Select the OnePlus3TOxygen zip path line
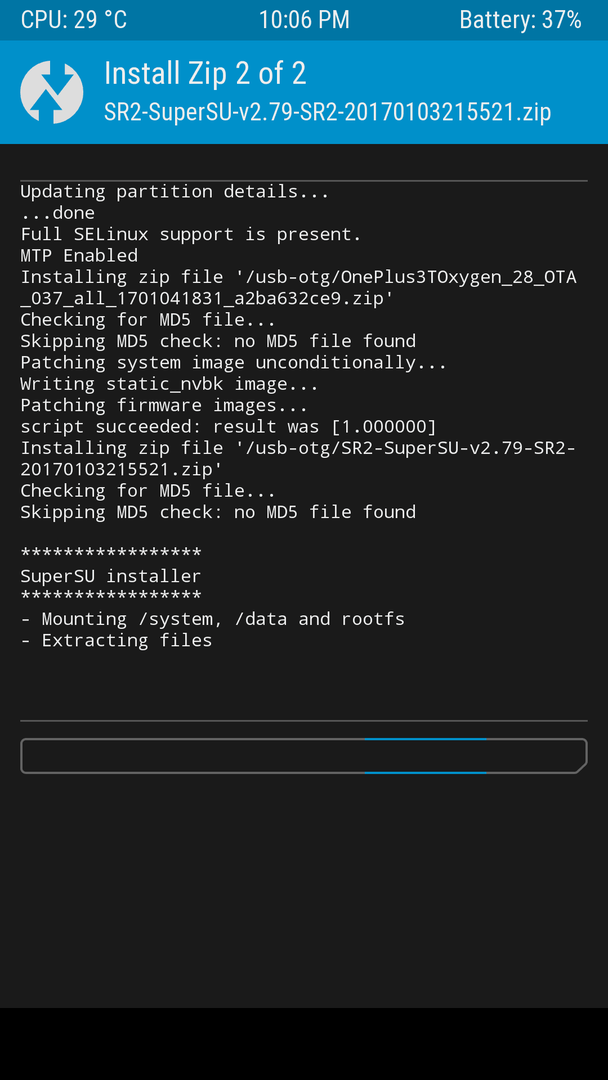Screen dimensions: 608x1080 click(299, 288)
